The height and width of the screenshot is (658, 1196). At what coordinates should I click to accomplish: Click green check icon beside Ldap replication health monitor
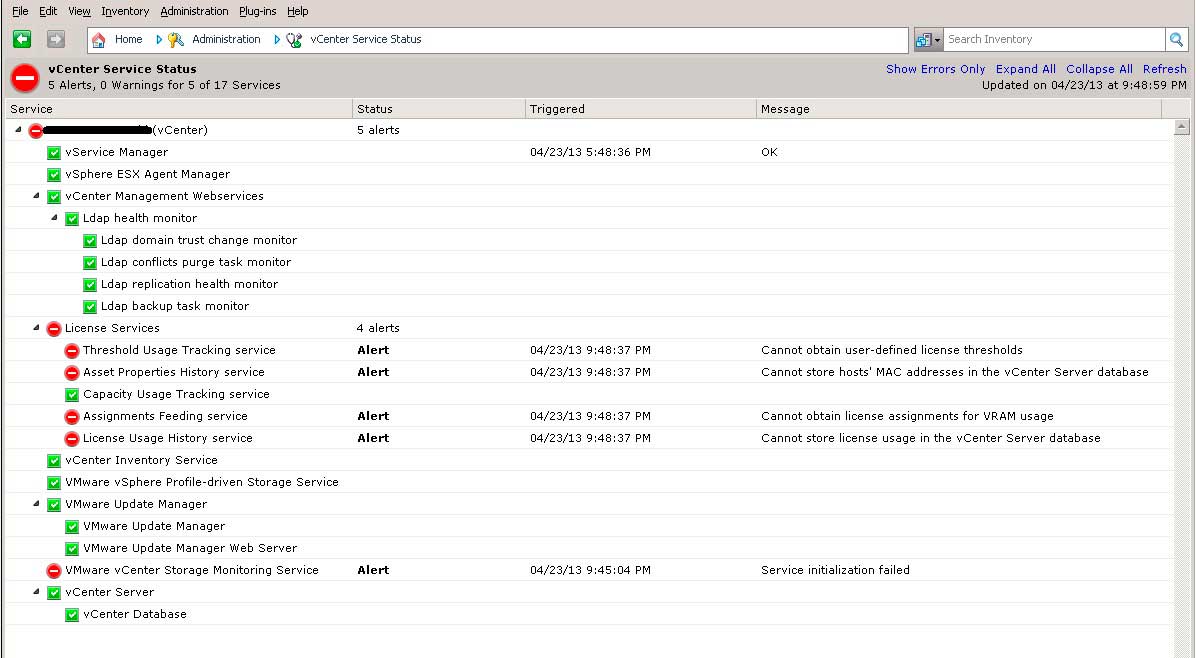coord(90,284)
